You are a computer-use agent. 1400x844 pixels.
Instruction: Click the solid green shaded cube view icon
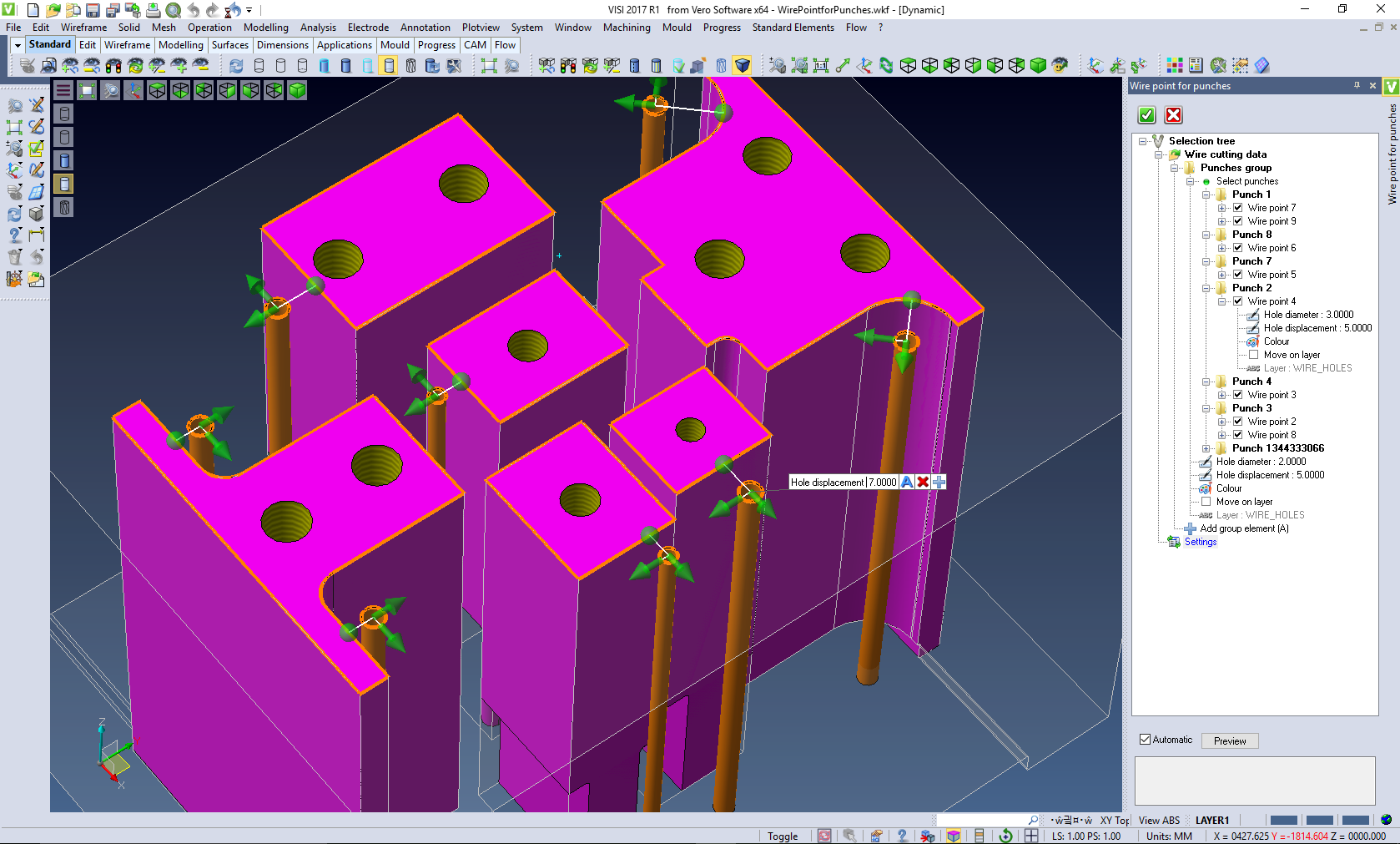(x=1038, y=65)
